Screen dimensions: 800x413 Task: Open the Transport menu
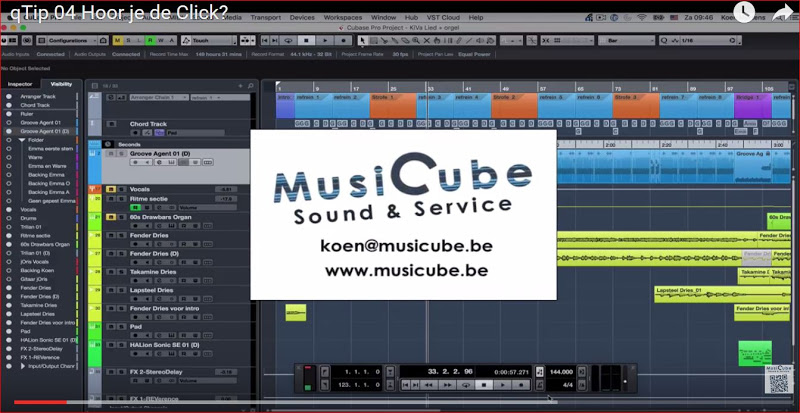pyautogui.click(x=266, y=17)
